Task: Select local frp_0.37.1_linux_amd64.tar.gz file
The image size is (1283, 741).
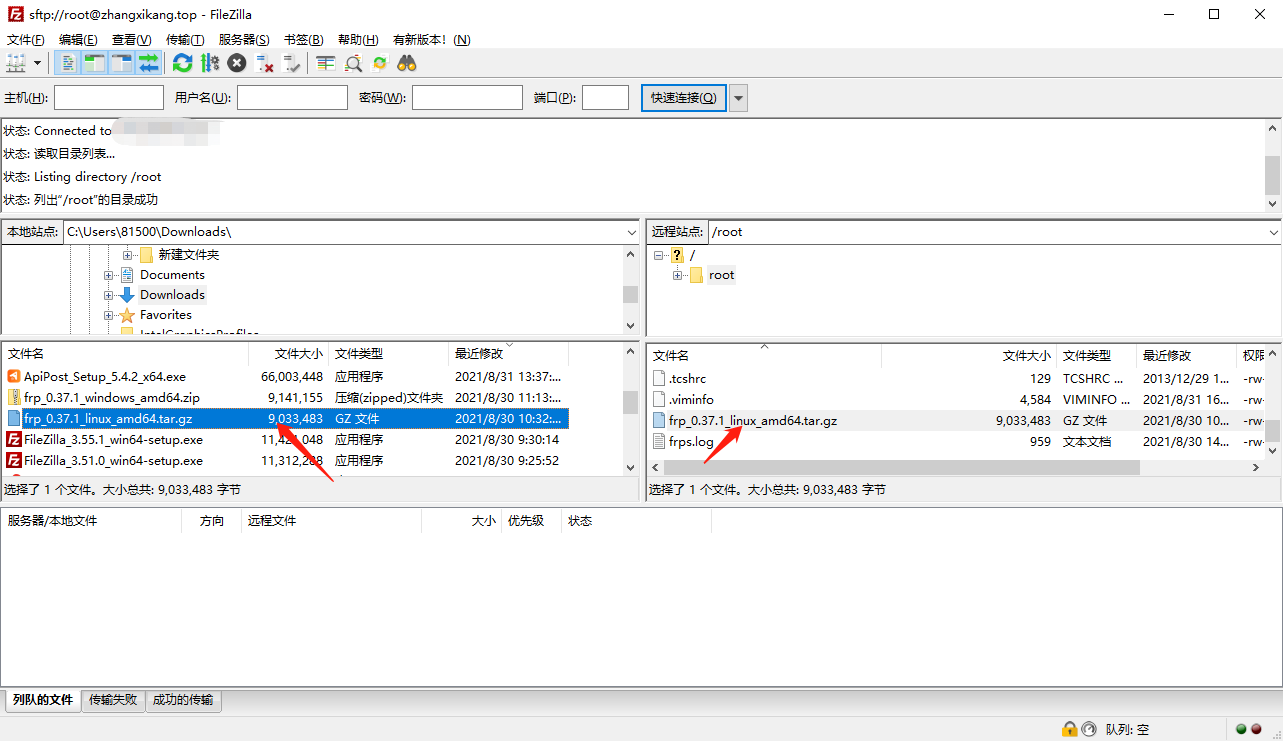Action: (286, 419)
